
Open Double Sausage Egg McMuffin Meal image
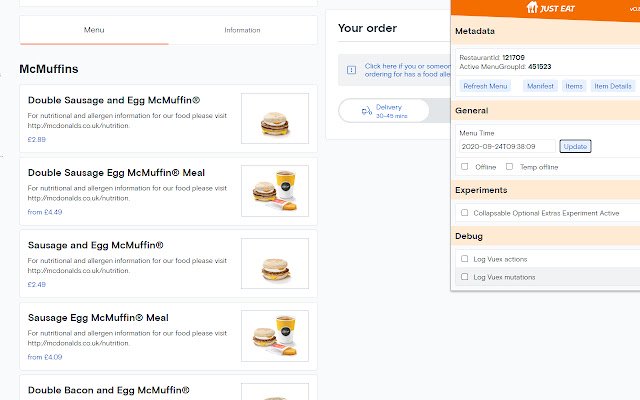click(275, 191)
